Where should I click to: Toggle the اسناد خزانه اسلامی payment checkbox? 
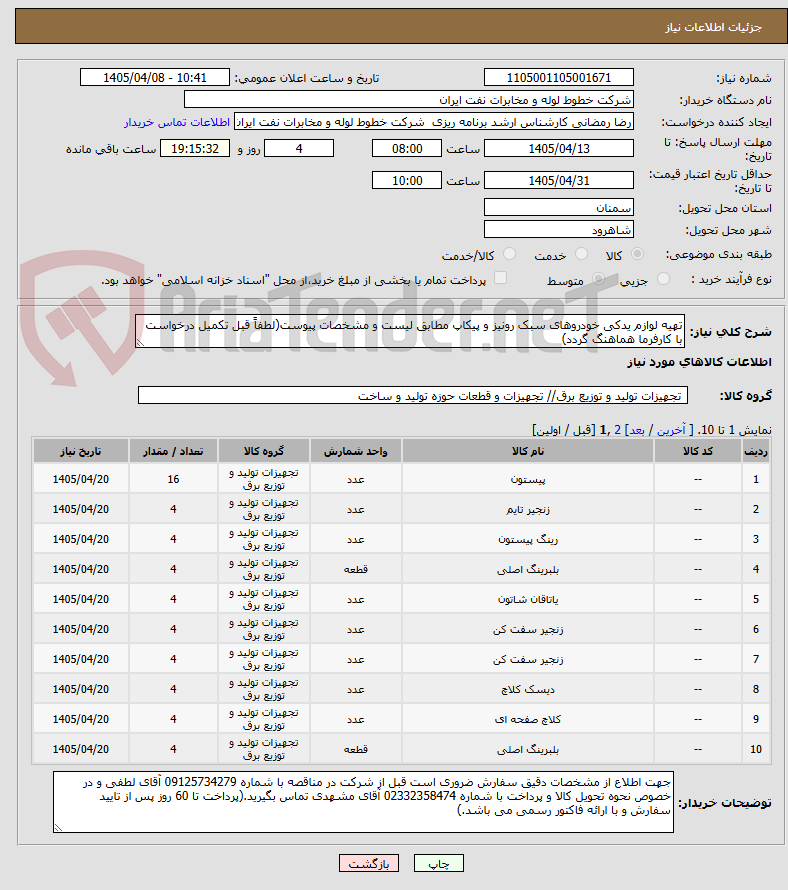(x=500, y=278)
